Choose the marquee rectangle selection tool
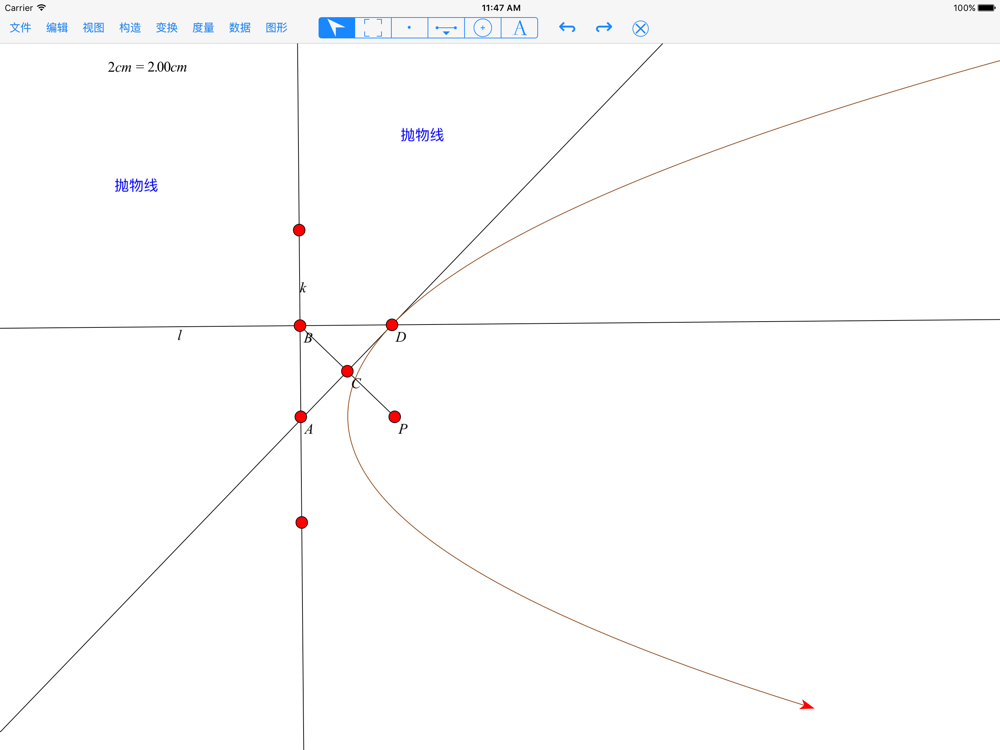The image size is (1000, 750). (373, 28)
